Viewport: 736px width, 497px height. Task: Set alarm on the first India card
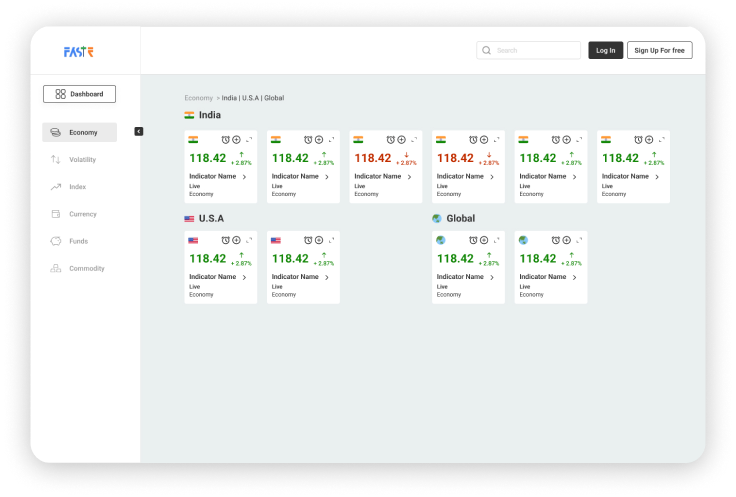click(x=225, y=140)
